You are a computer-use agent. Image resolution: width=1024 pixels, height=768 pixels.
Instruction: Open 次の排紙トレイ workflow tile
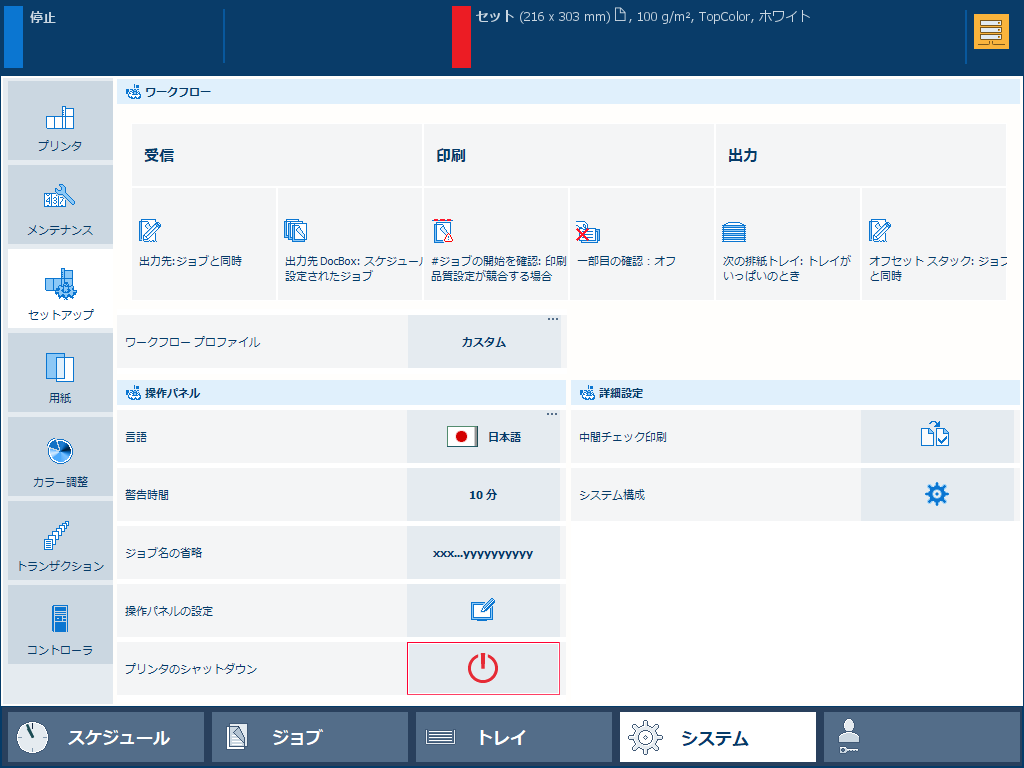788,244
